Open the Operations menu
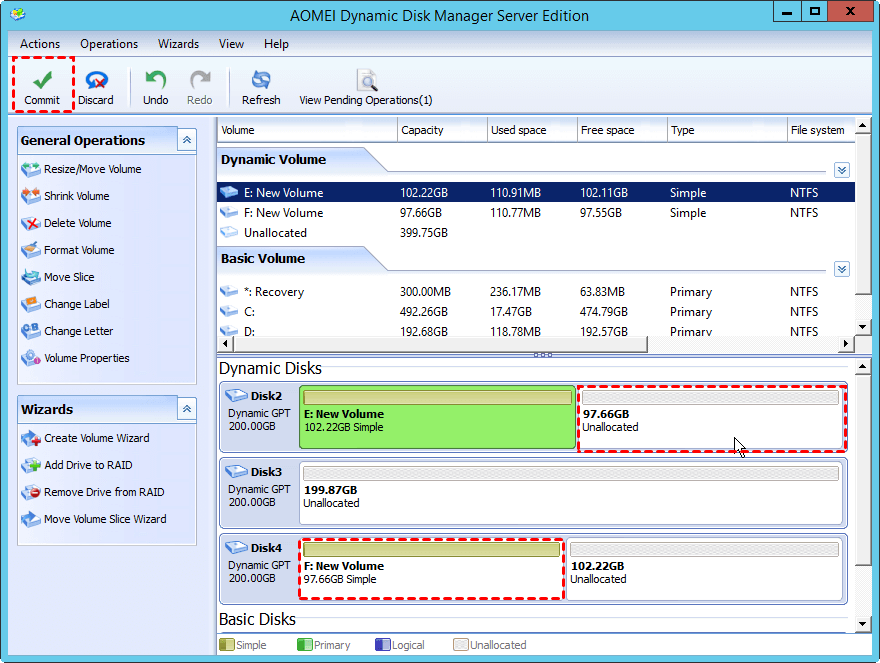 [x=109, y=44]
